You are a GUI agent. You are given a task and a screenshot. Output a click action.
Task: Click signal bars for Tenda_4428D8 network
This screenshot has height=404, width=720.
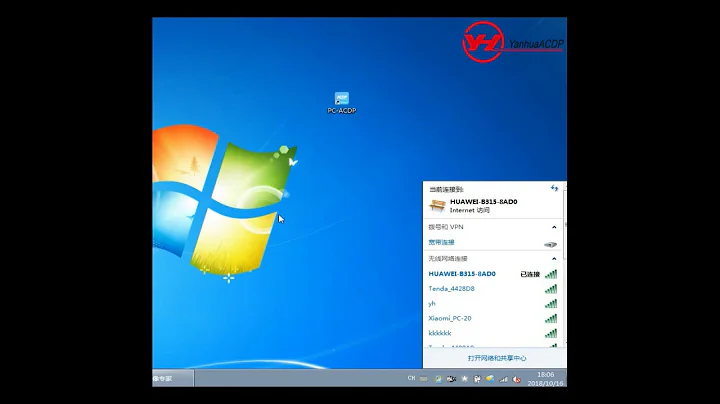coord(551,289)
